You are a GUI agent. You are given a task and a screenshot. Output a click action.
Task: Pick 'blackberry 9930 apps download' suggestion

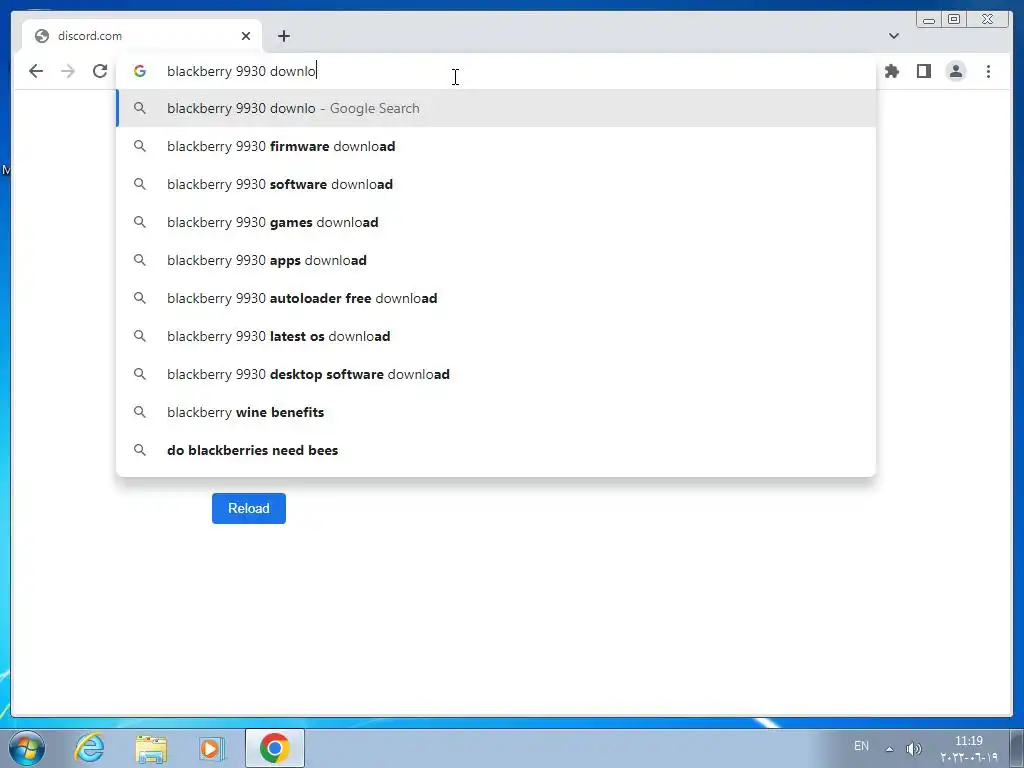pyautogui.click(x=496, y=260)
